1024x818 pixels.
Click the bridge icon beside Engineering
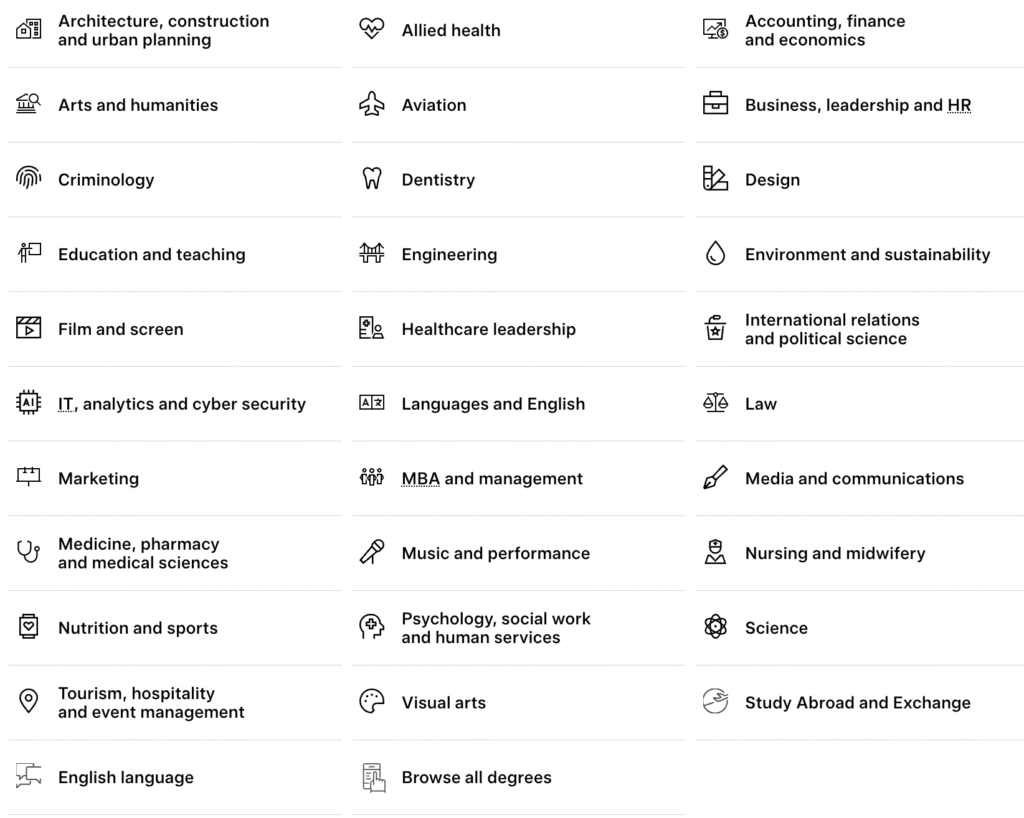371,255
